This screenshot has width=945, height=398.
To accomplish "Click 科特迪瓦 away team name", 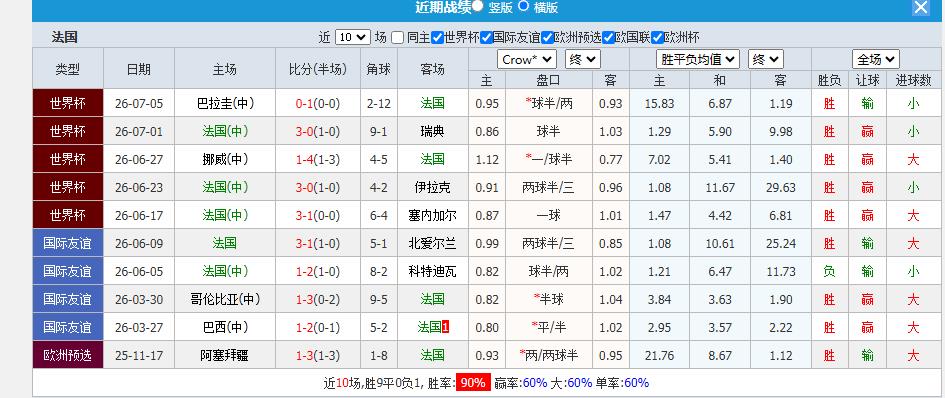I will pyautogui.click(x=433, y=271).
